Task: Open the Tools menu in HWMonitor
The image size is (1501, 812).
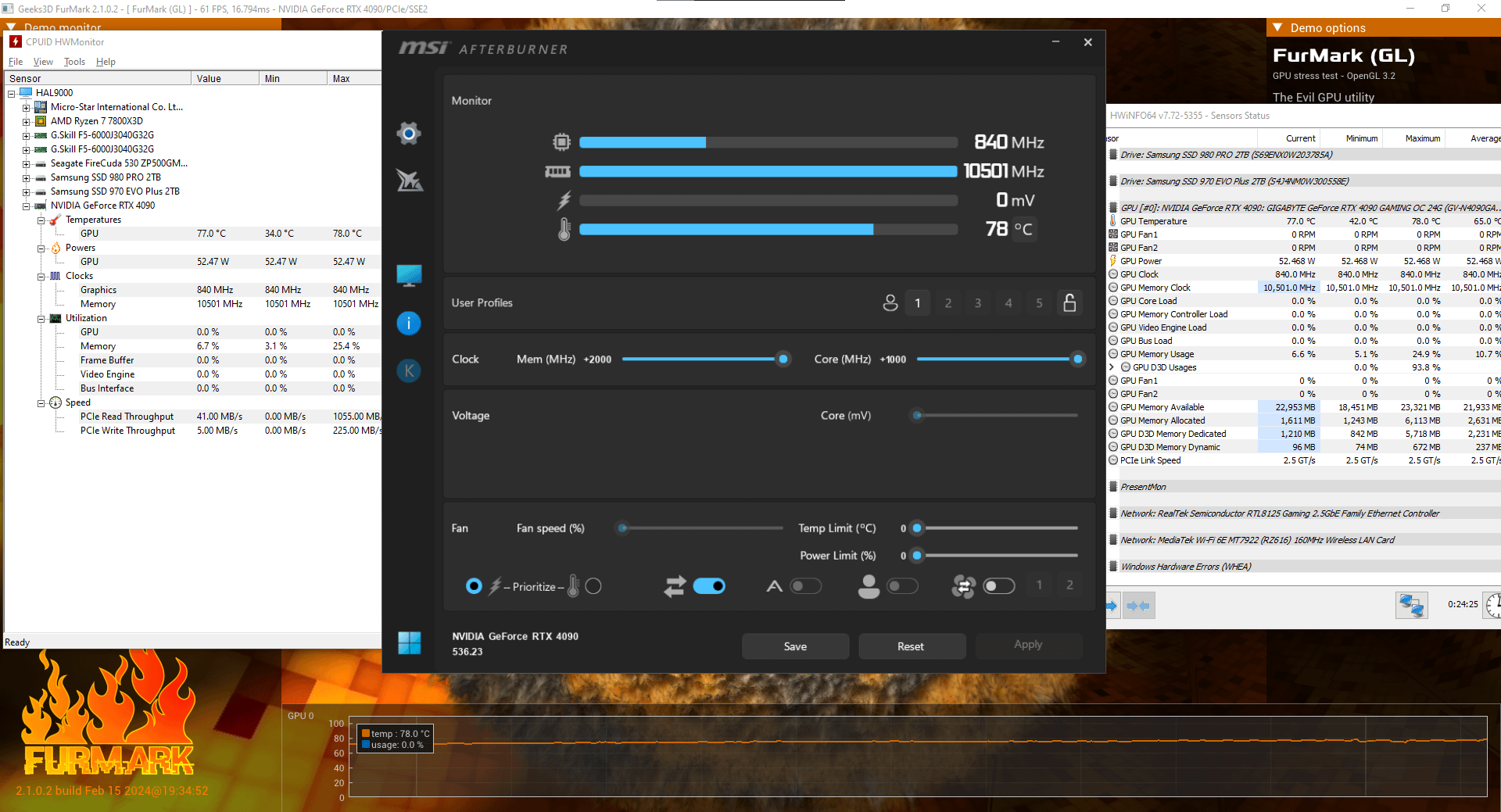Action: (74, 62)
